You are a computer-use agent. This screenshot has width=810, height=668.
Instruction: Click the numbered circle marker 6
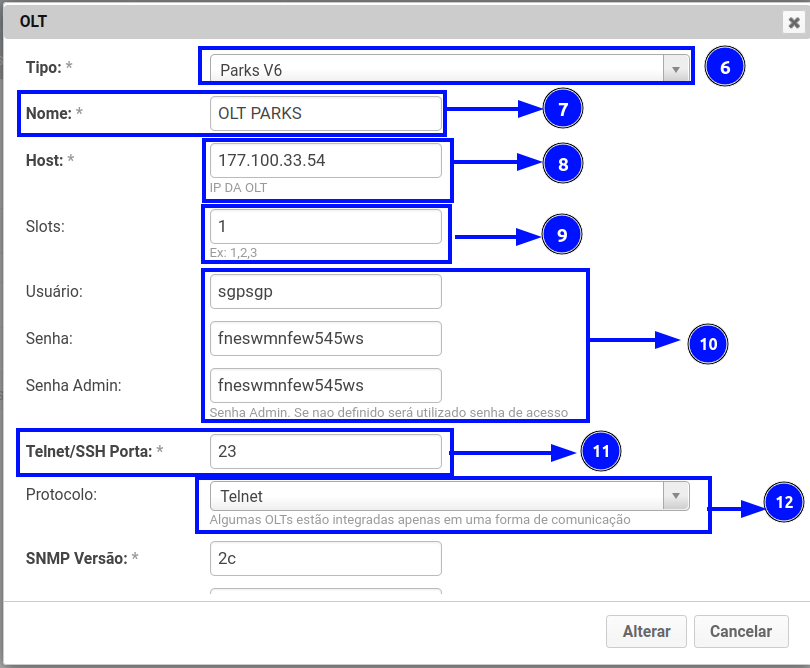pos(725,68)
